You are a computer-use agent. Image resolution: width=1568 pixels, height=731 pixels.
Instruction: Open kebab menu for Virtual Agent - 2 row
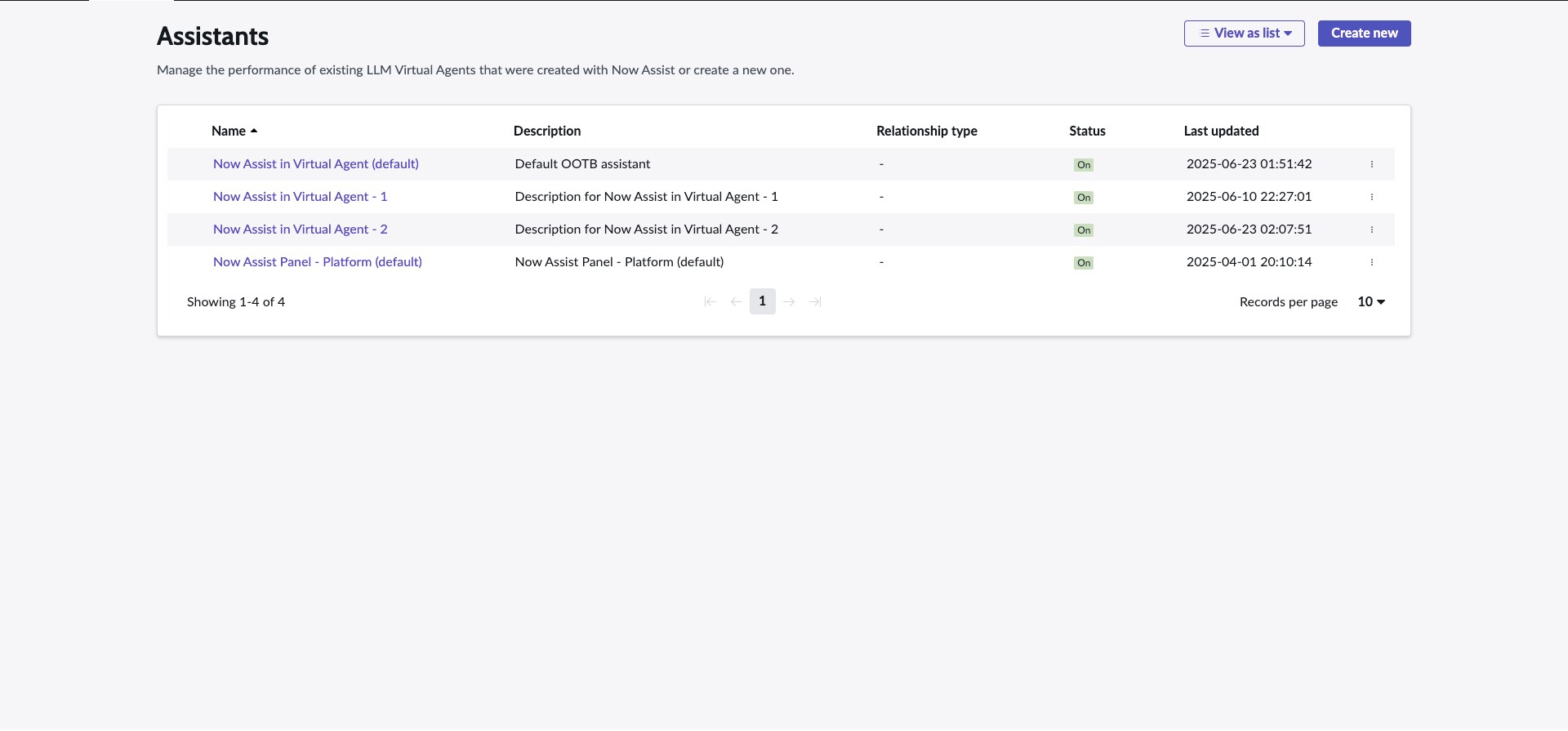click(x=1372, y=230)
